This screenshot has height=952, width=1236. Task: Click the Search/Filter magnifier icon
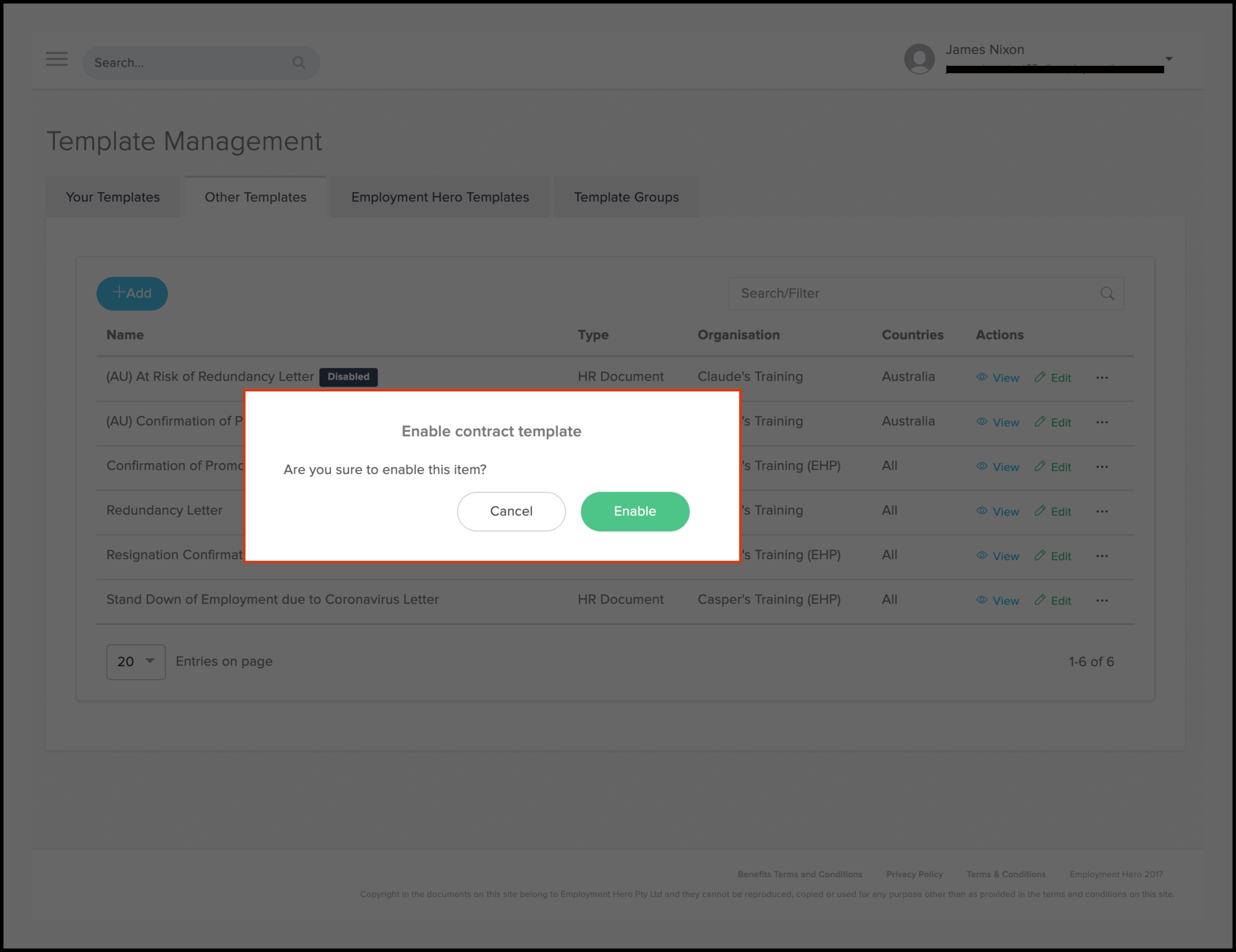pos(1107,293)
